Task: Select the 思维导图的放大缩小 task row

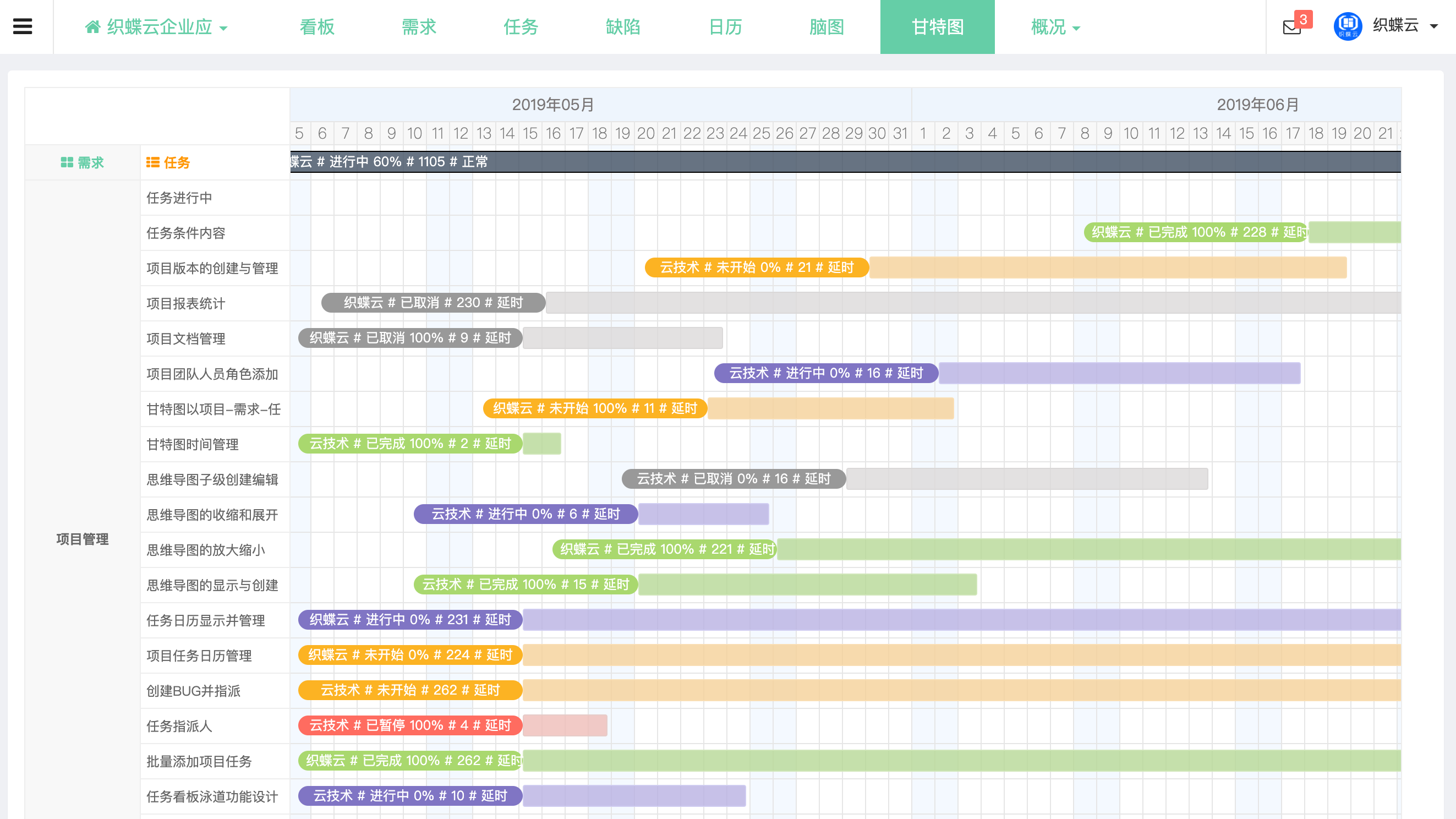Action: 215,550
